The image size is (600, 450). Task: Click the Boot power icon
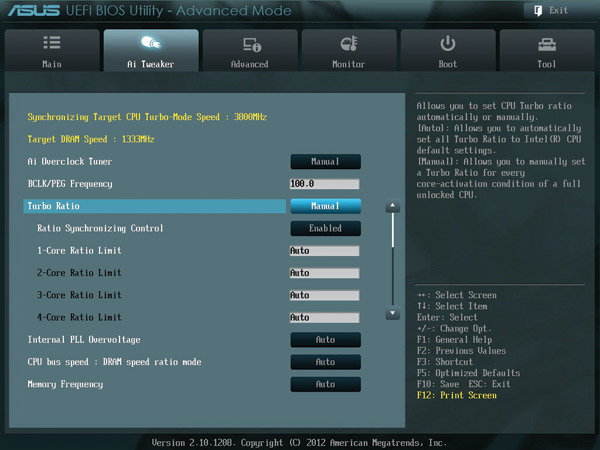(x=447, y=44)
